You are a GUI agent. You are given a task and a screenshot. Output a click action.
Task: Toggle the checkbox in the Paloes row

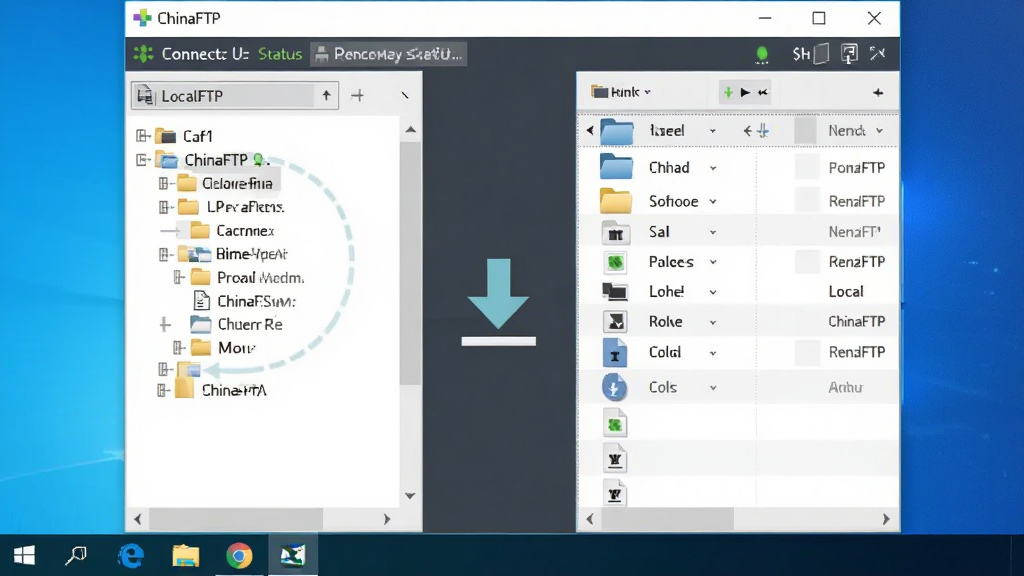(807, 262)
